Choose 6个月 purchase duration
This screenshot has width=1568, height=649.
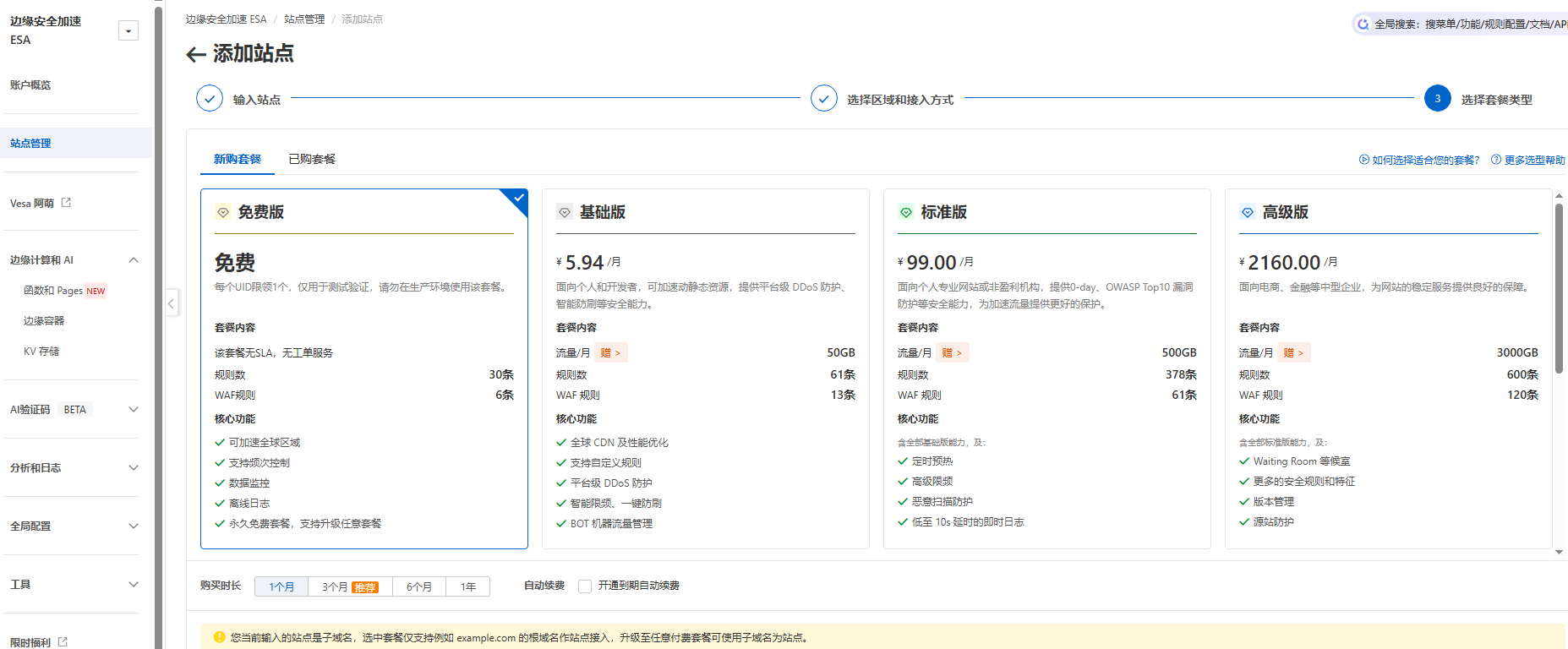(x=419, y=586)
